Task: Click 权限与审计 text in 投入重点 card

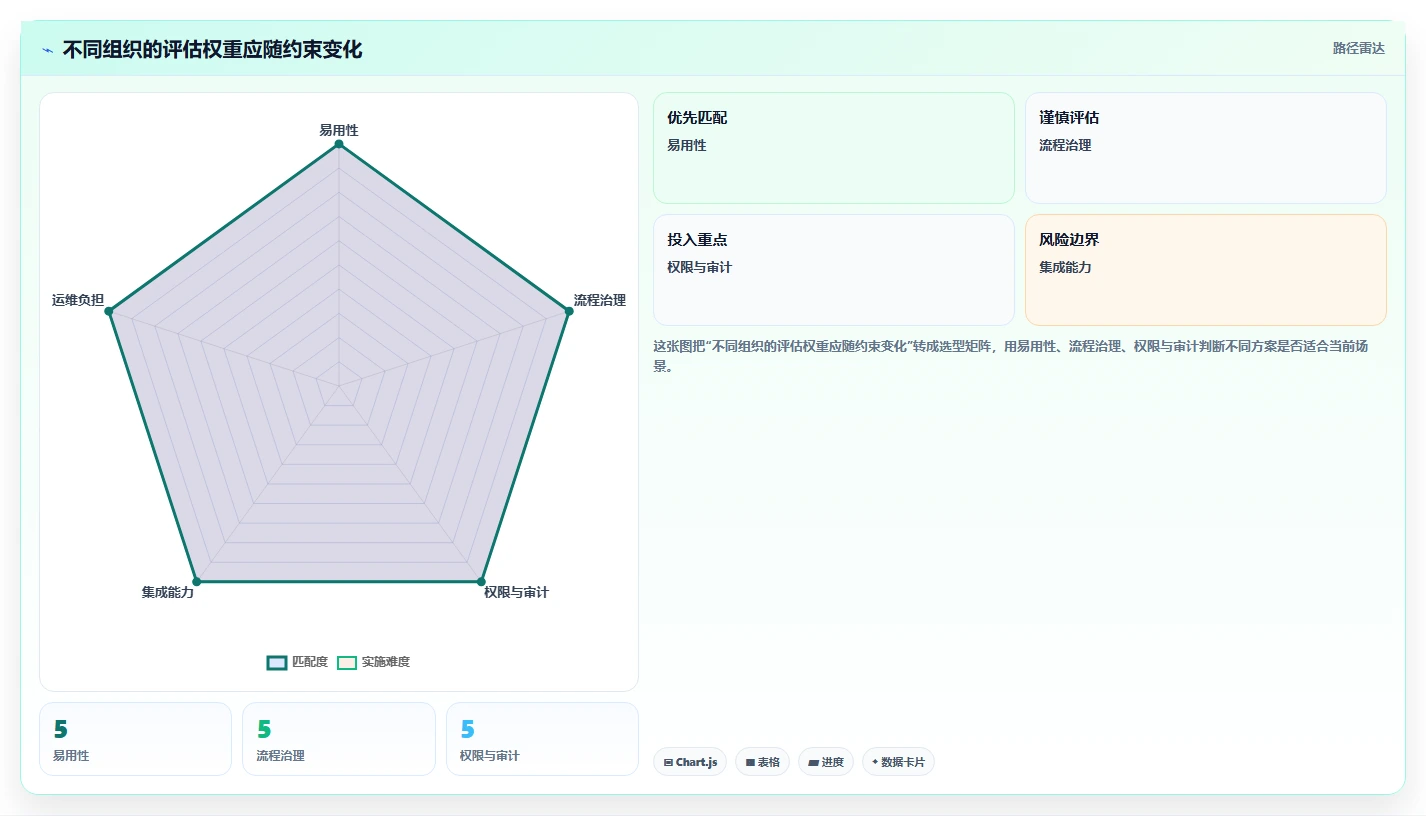Action: pyautogui.click(x=700, y=267)
